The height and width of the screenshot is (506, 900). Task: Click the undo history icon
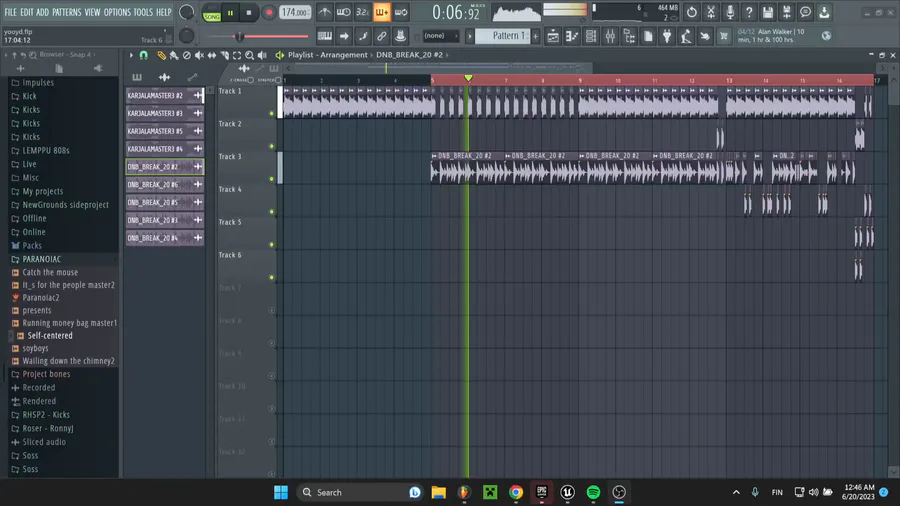pos(692,12)
